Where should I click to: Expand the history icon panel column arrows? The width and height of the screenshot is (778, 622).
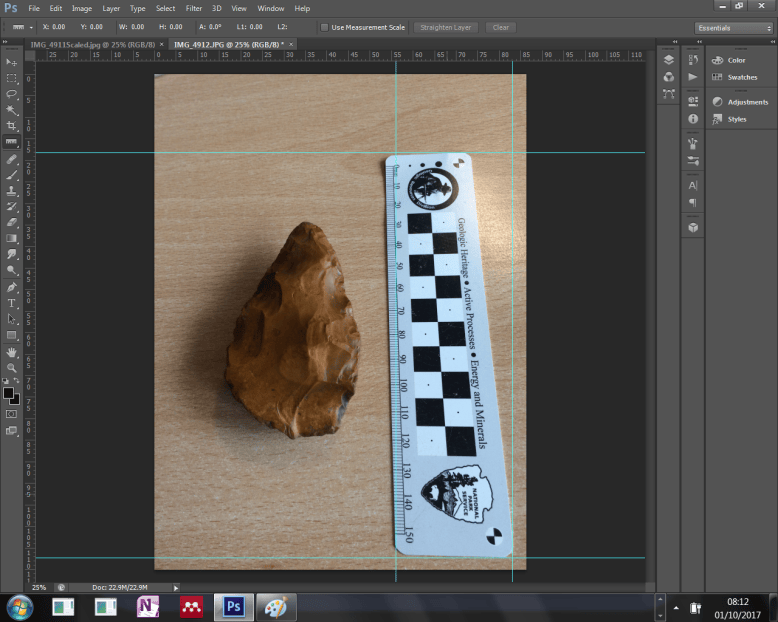700,42
